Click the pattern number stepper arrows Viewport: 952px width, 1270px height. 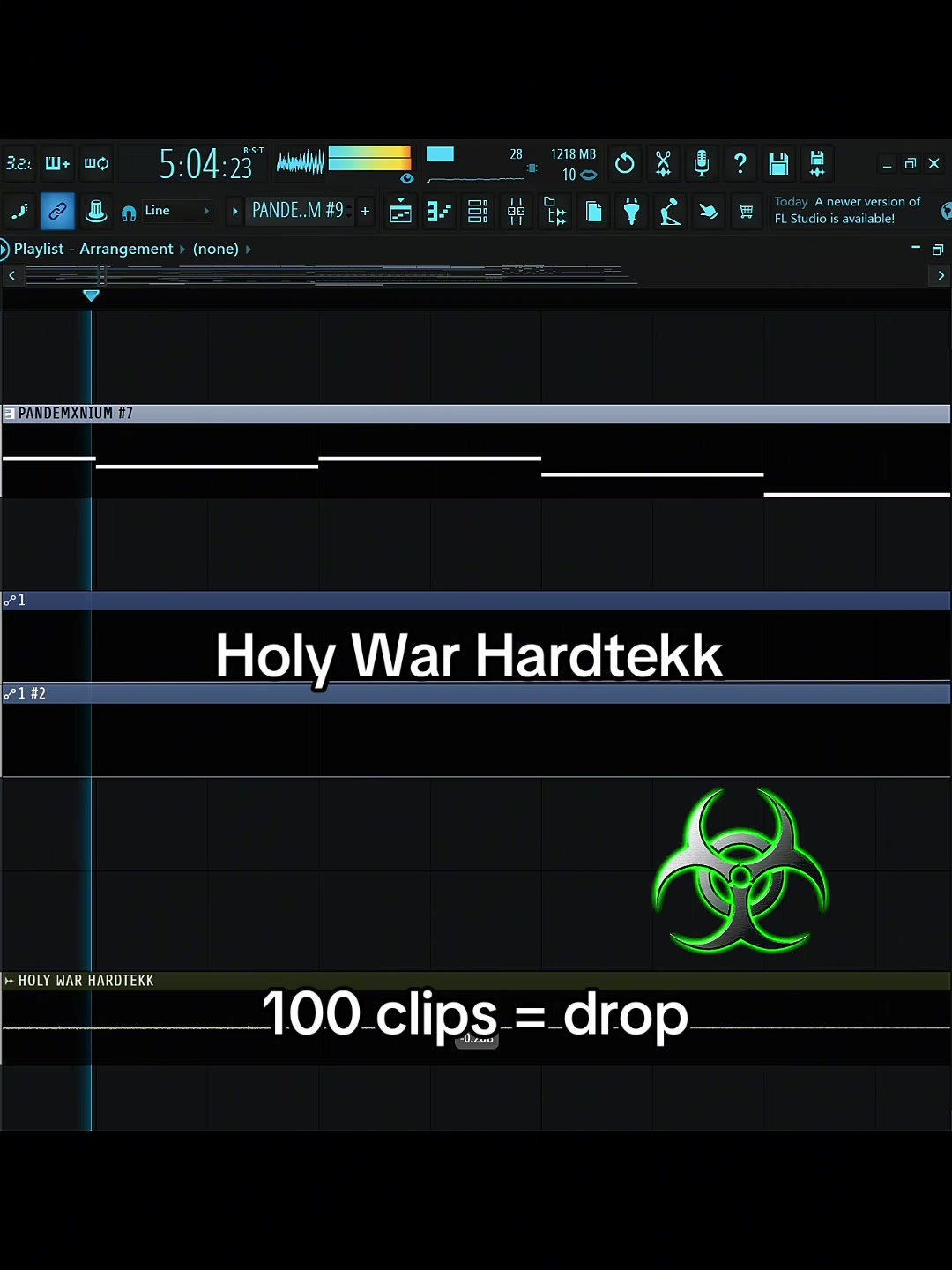pos(350,211)
